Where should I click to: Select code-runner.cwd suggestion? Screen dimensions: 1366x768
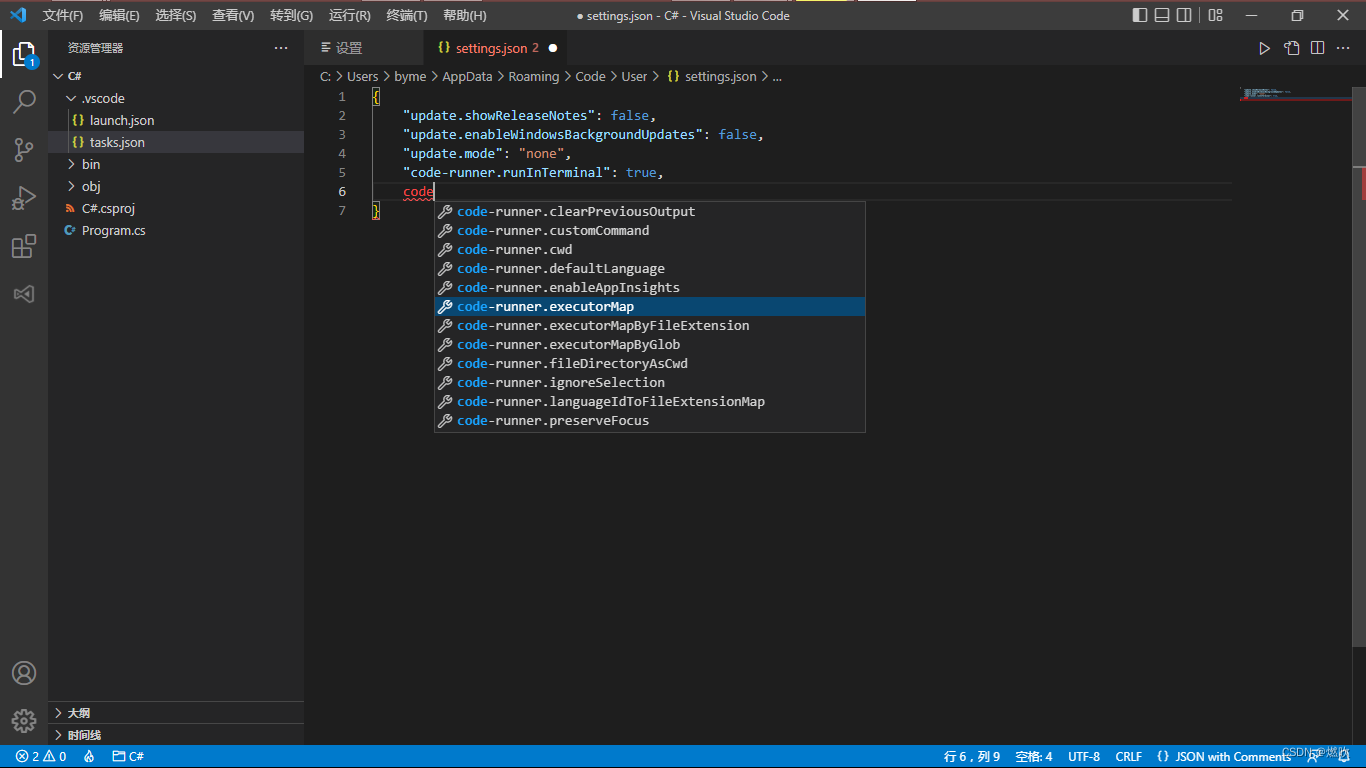[x=650, y=250]
